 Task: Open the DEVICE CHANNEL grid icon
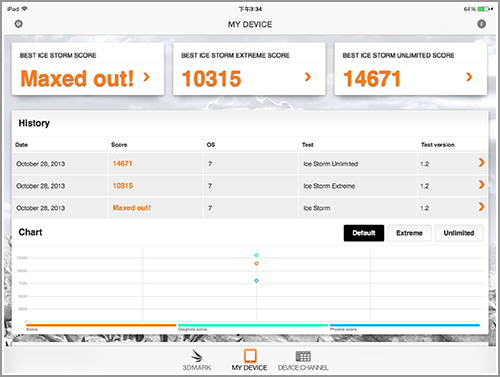[x=303, y=356]
